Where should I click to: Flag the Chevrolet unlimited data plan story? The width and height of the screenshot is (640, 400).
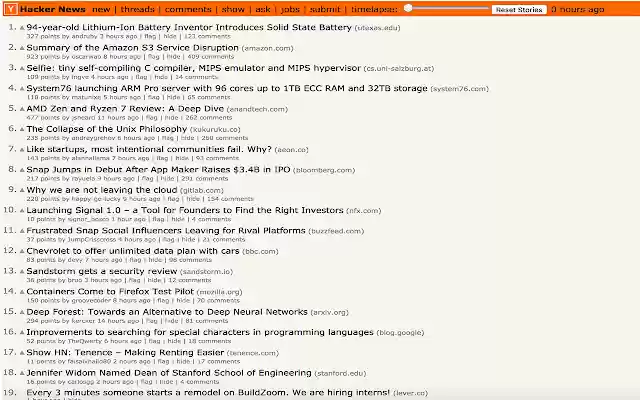pos(135,260)
